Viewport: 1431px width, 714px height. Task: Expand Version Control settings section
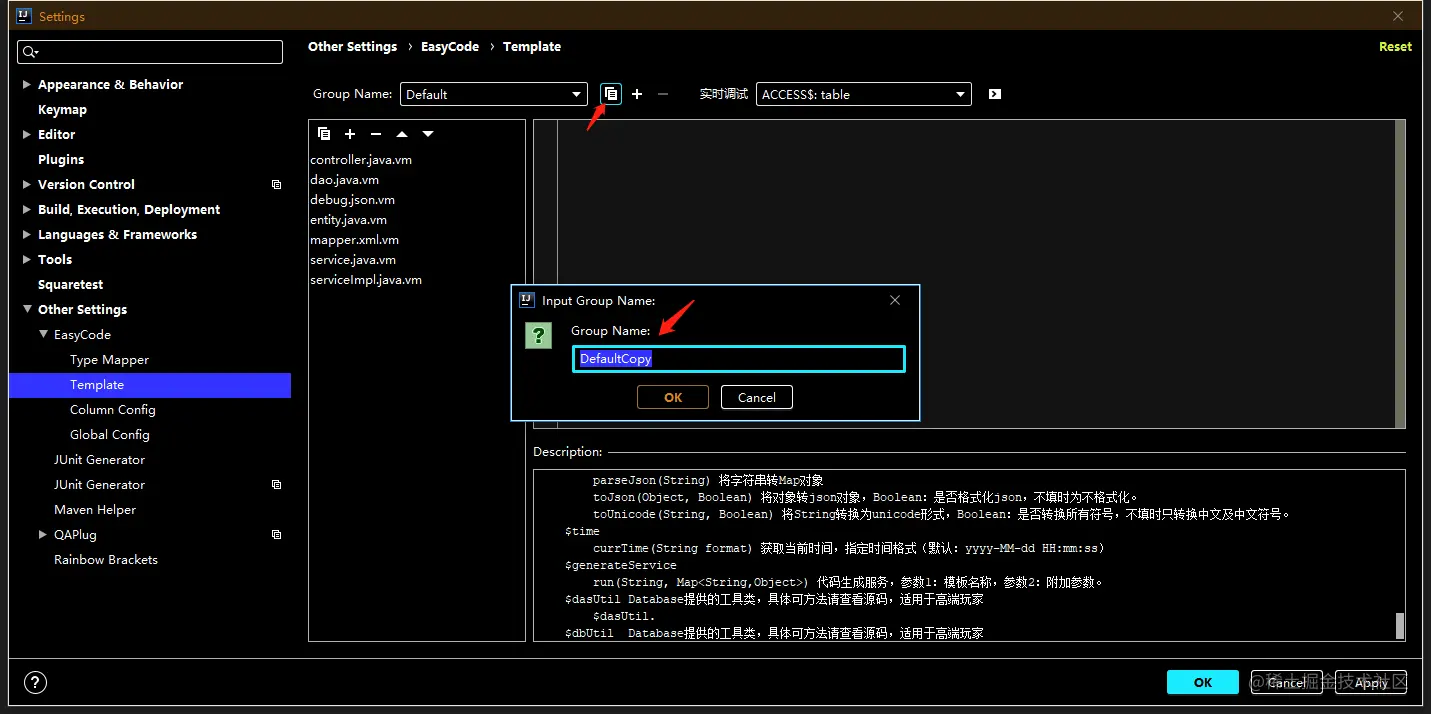[x=27, y=185]
